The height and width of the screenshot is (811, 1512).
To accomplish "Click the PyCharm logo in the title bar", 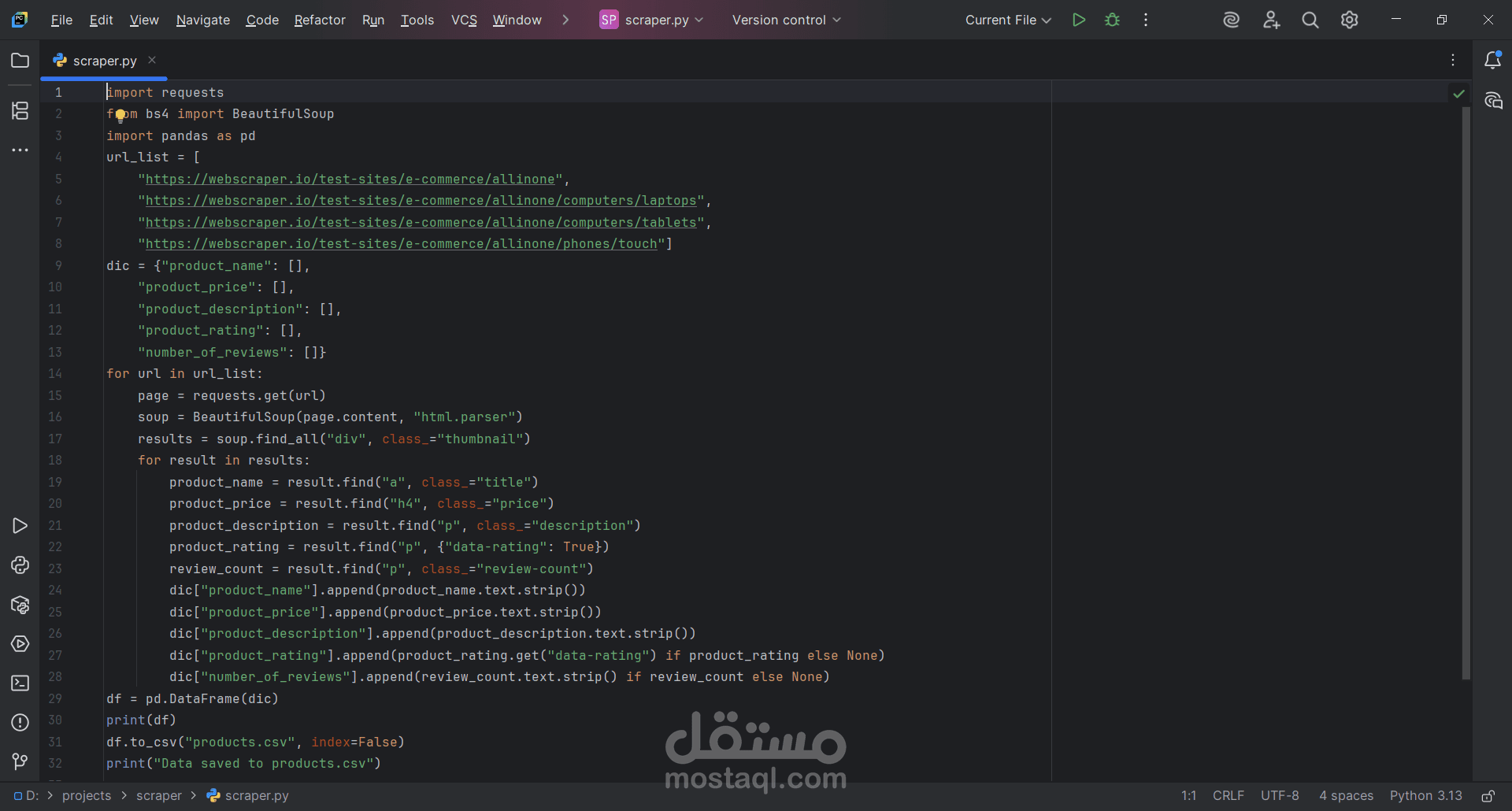I will coord(20,20).
